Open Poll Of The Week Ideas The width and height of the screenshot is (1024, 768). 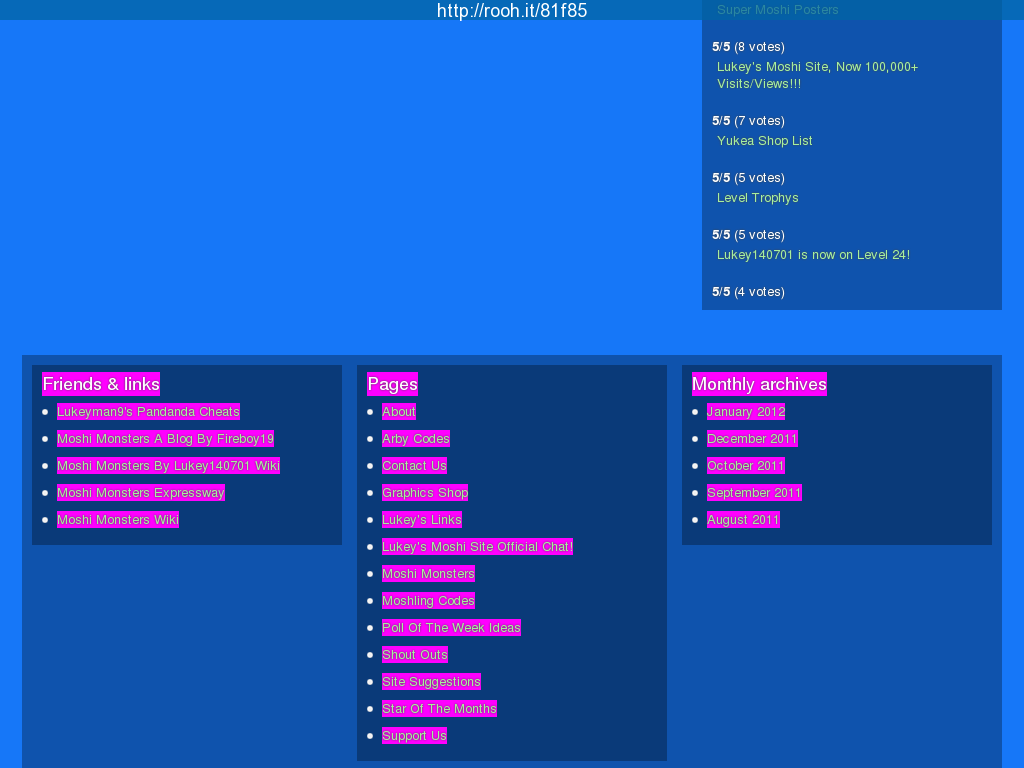451,628
